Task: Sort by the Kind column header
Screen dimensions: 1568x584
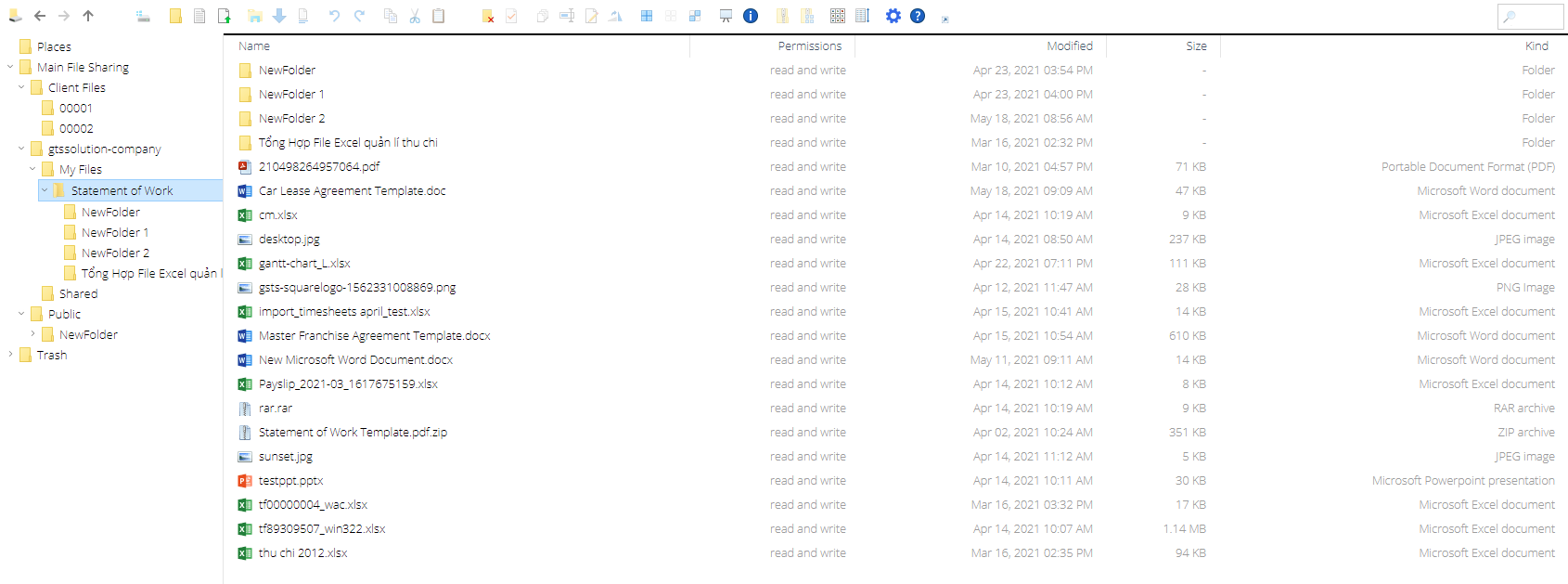Action: point(1394,45)
